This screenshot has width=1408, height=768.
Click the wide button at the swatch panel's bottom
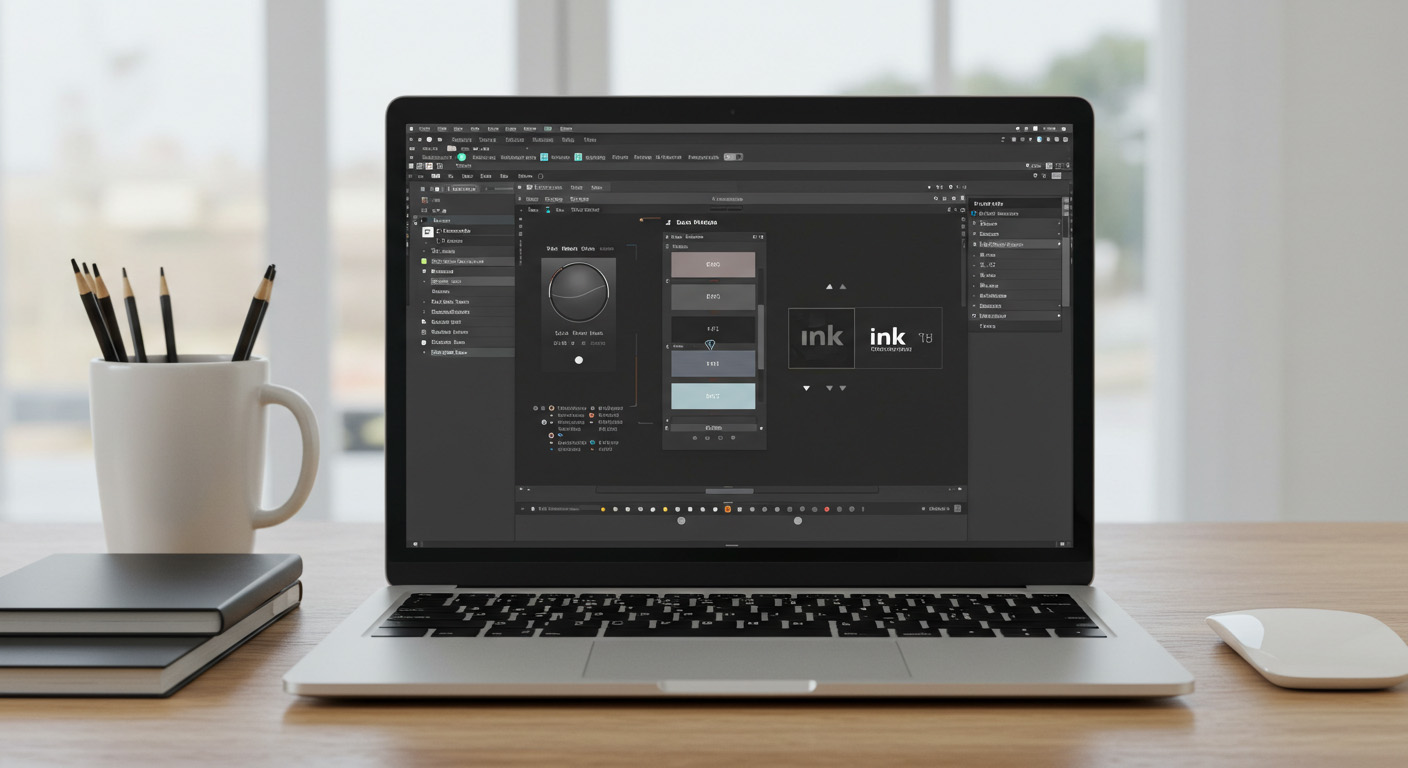click(x=713, y=427)
